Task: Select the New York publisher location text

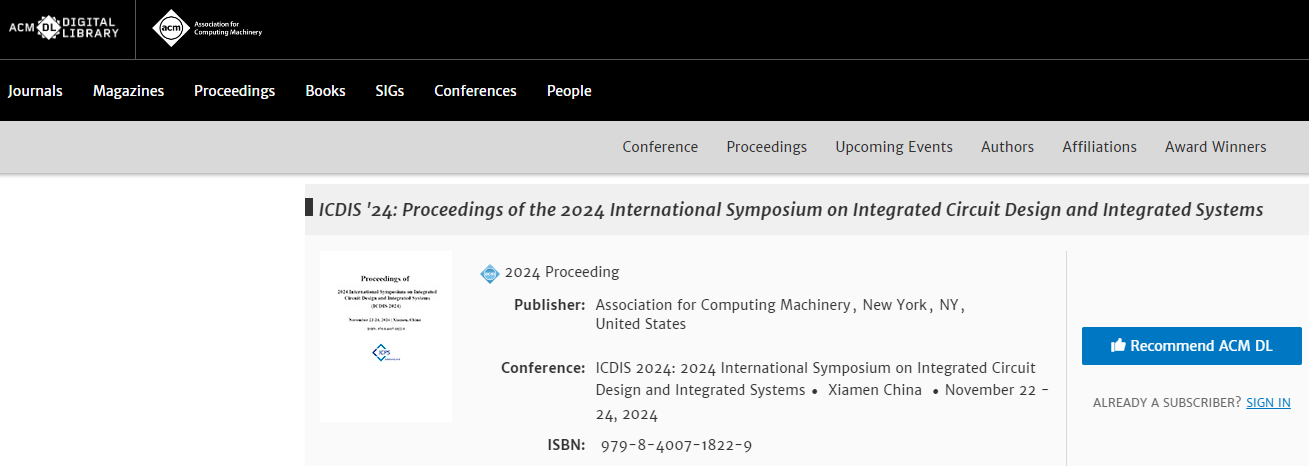Action: click(x=895, y=305)
